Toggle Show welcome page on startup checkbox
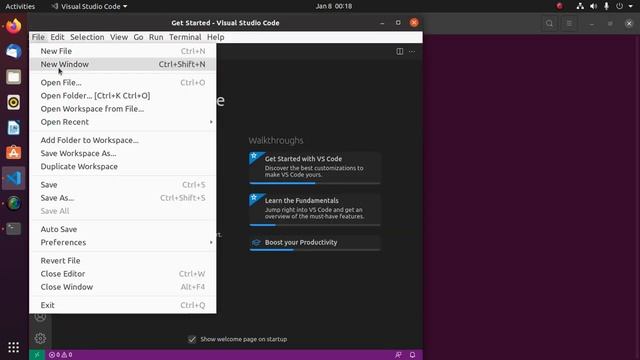The image size is (640, 360). pos(192,339)
